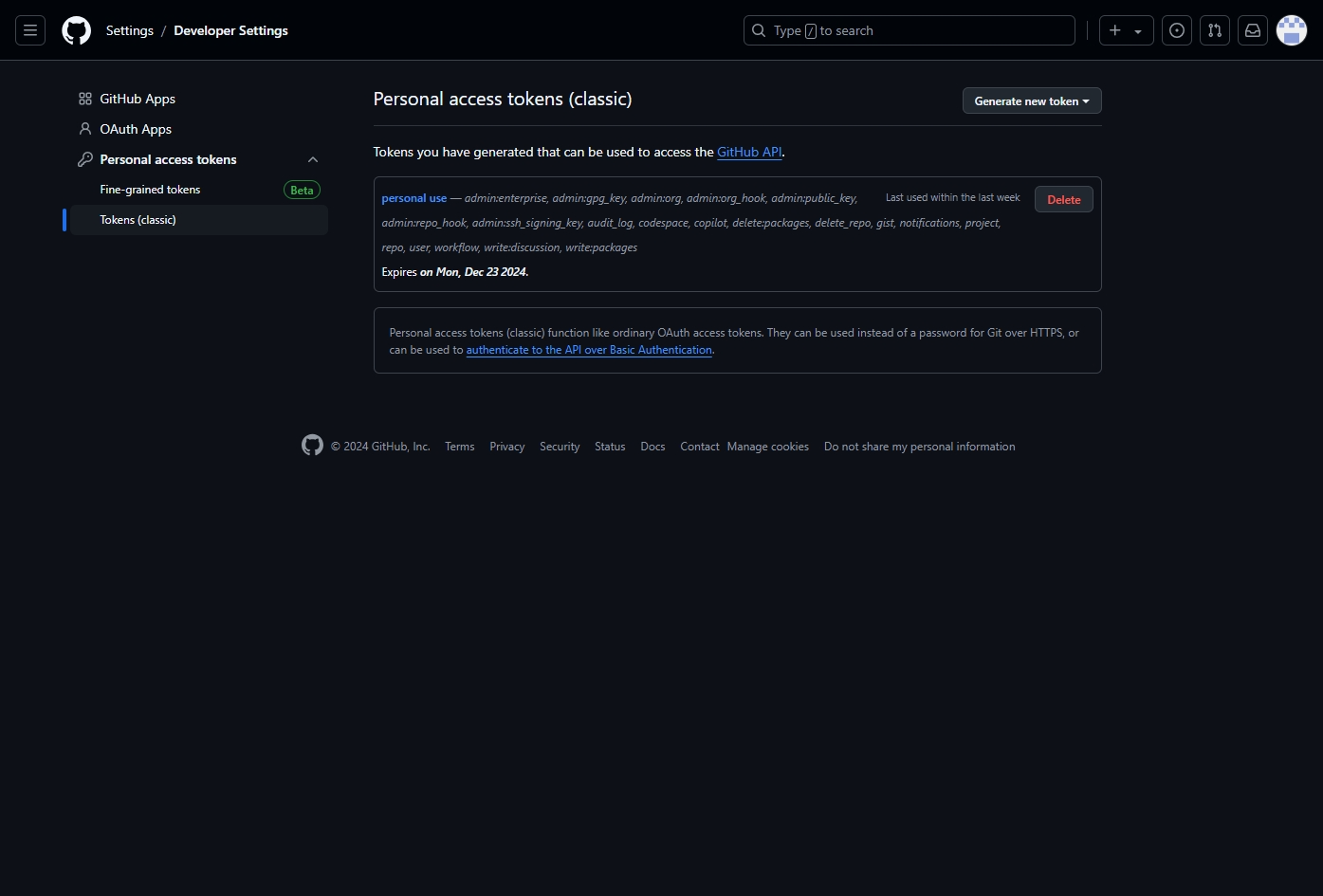Open the notifications inbox icon
The height and width of the screenshot is (896, 1323).
coord(1253,30)
